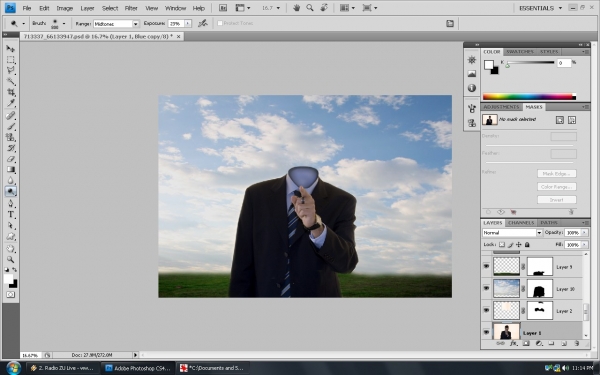600x375 pixels.
Task: Hide Layer 10 visibility eye
Action: point(486,288)
